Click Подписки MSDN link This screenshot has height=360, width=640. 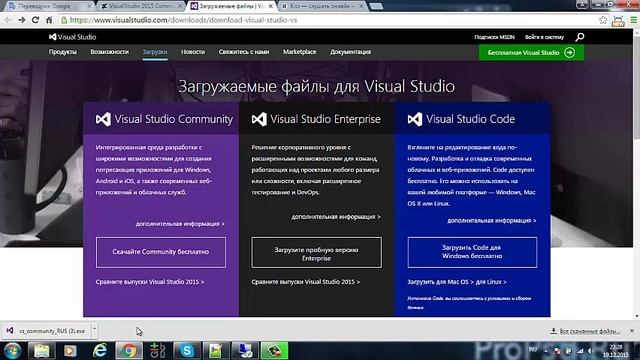[x=494, y=37]
